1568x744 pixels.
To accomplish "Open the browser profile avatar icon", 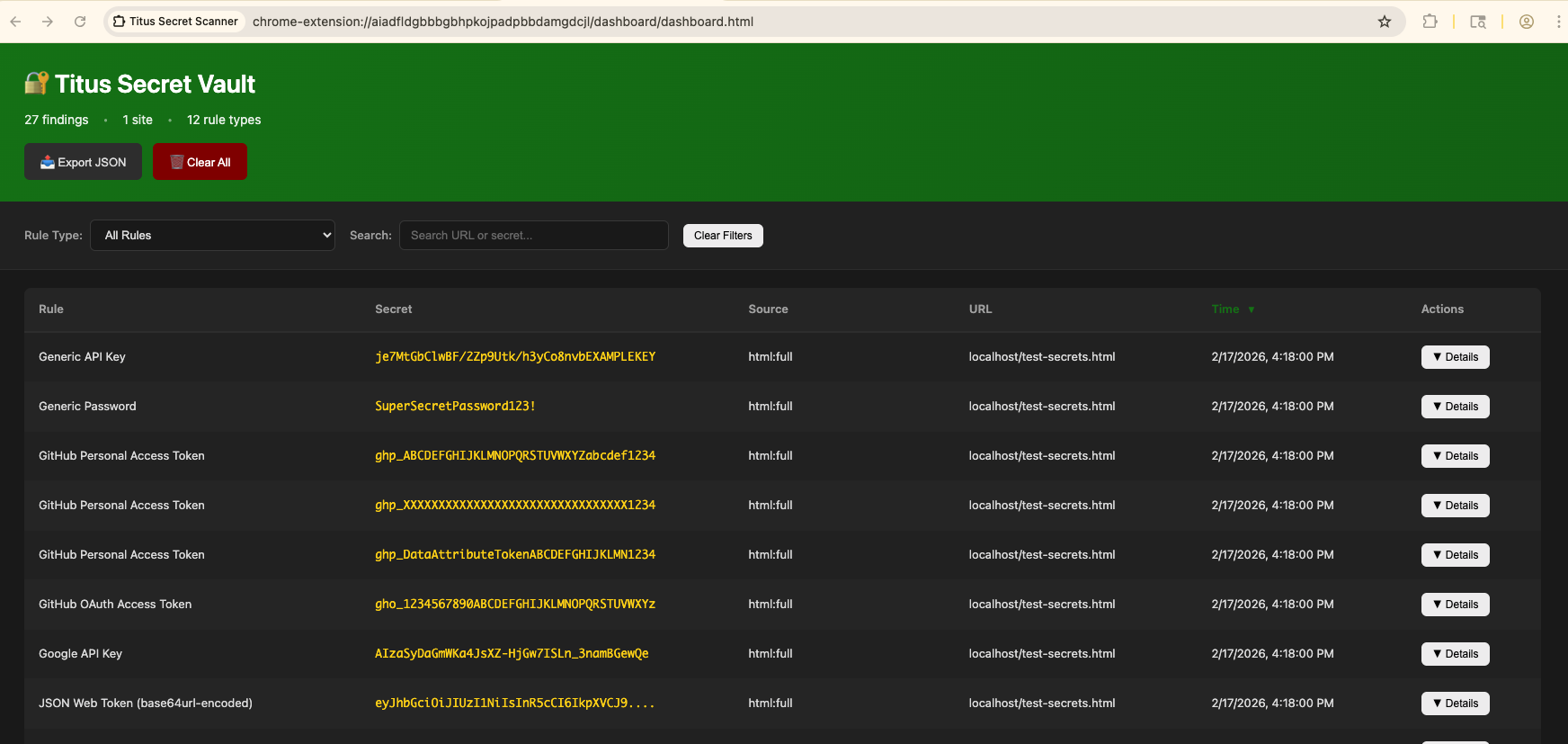I will (1527, 22).
